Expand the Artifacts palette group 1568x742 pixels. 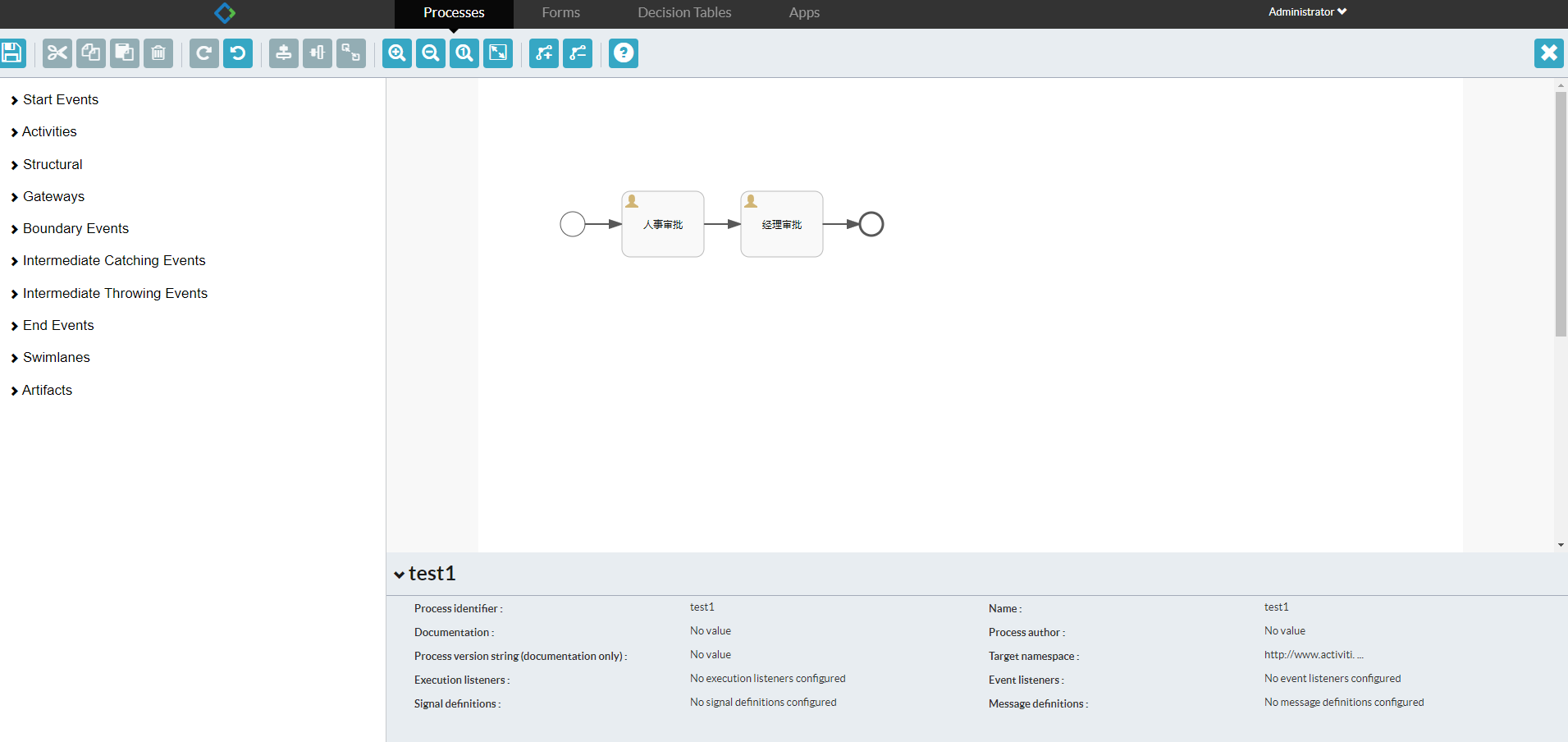tap(41, 391)
